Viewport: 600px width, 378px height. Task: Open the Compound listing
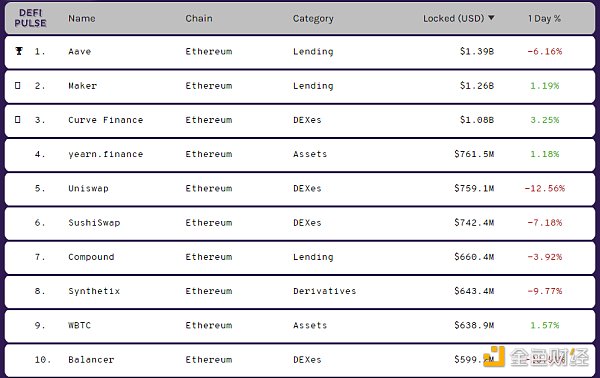[x=91, y=257]
